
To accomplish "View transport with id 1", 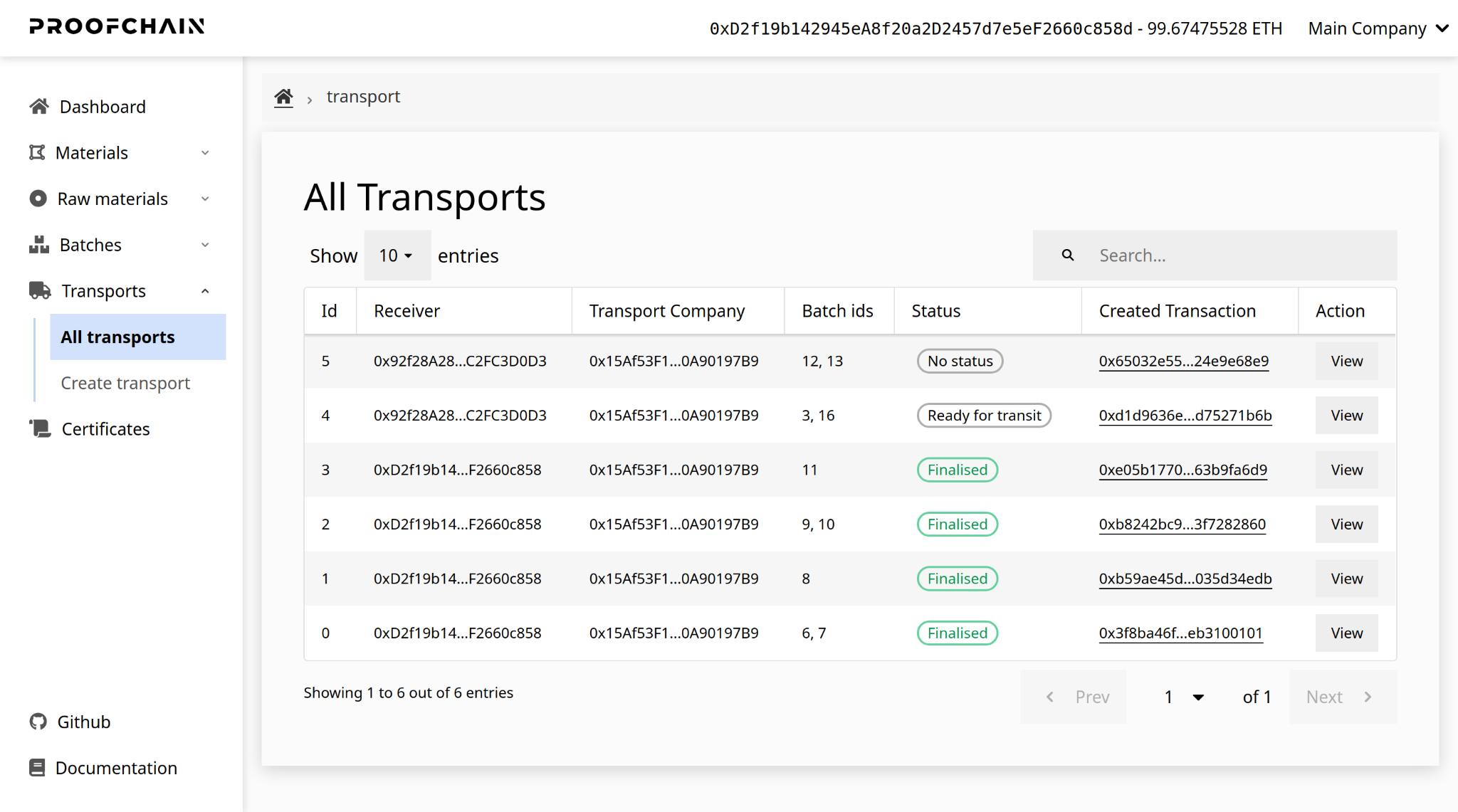I will click(1346, 579).
